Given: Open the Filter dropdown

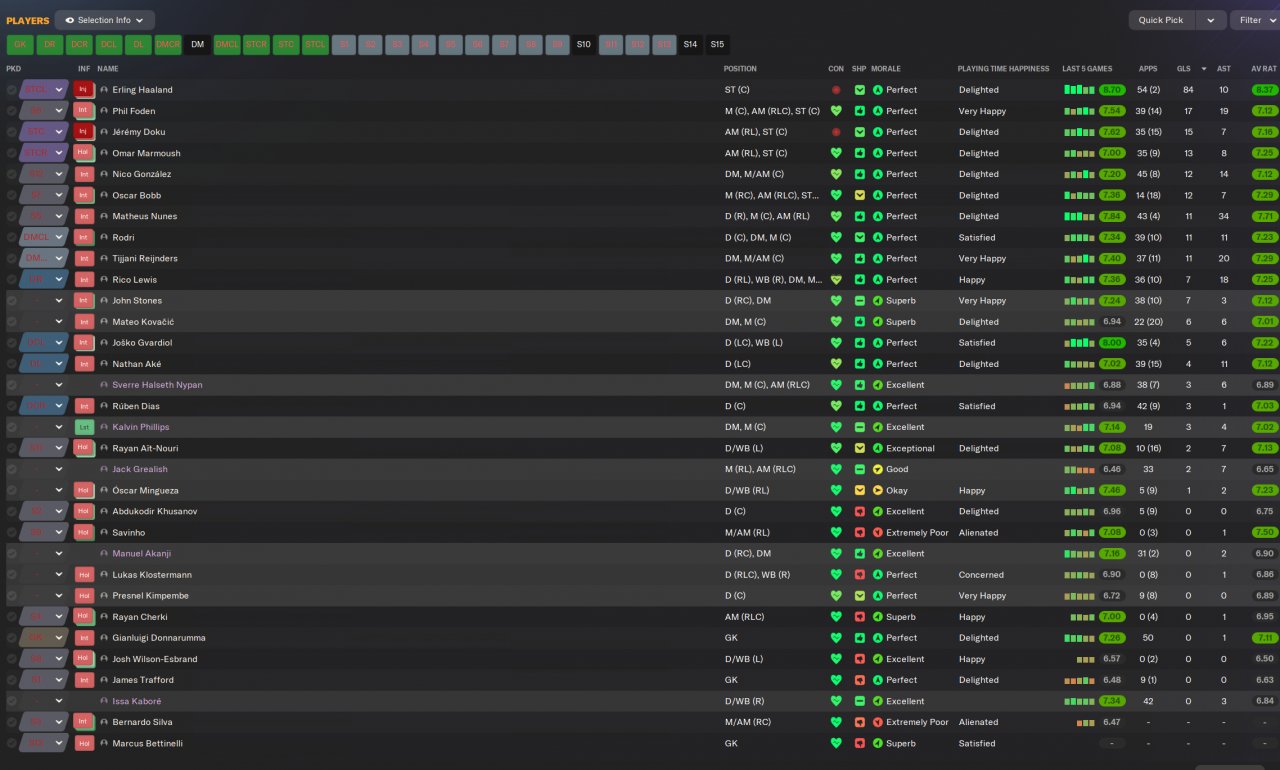Looking at the screenshot, I should click(1255, 20).
